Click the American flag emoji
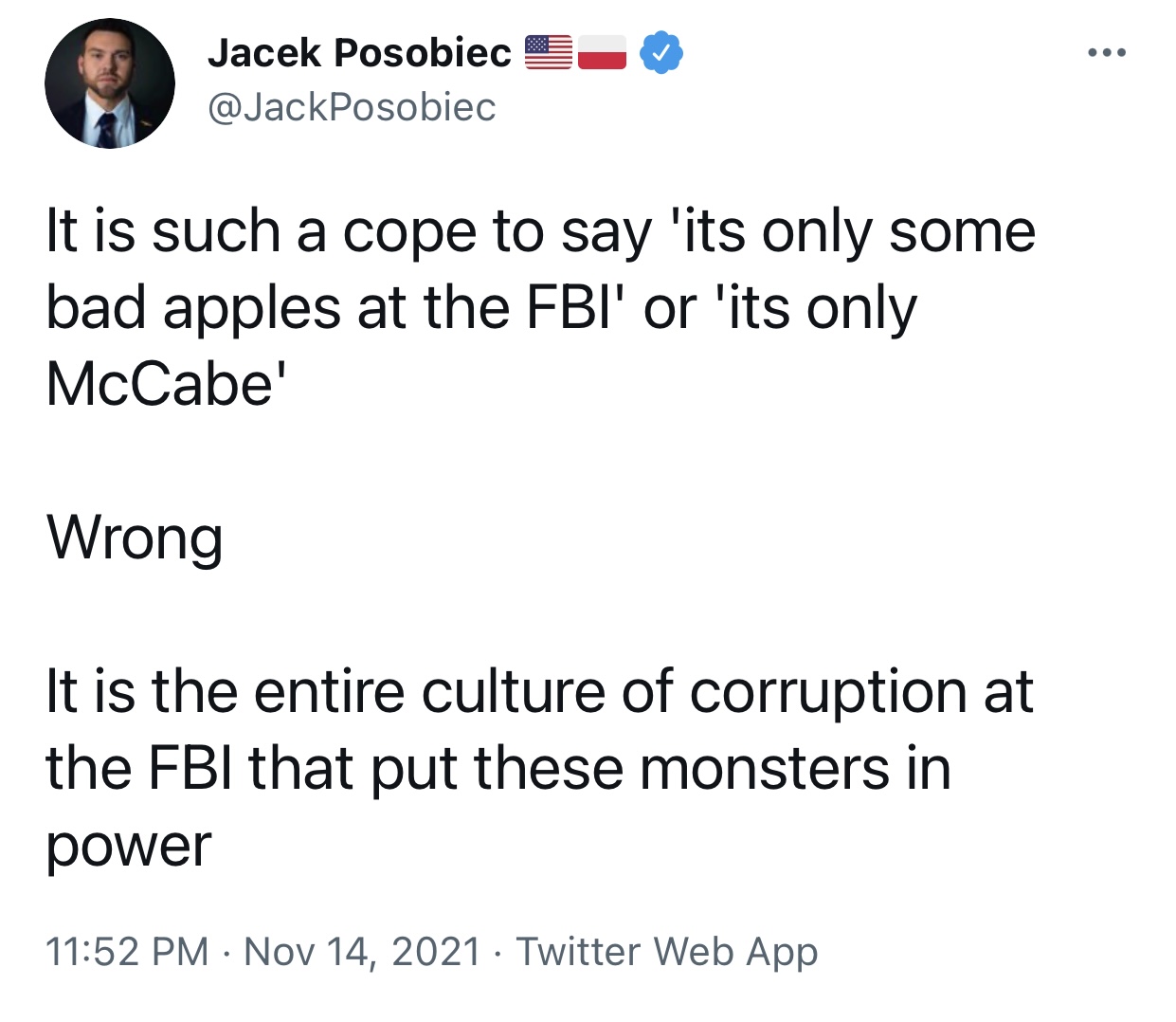 [549, 52]
